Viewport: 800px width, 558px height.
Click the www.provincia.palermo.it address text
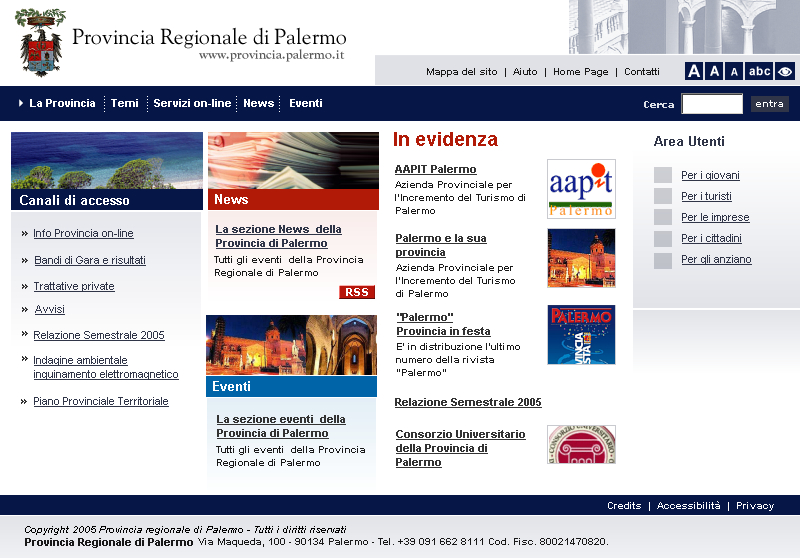(271, 55)
